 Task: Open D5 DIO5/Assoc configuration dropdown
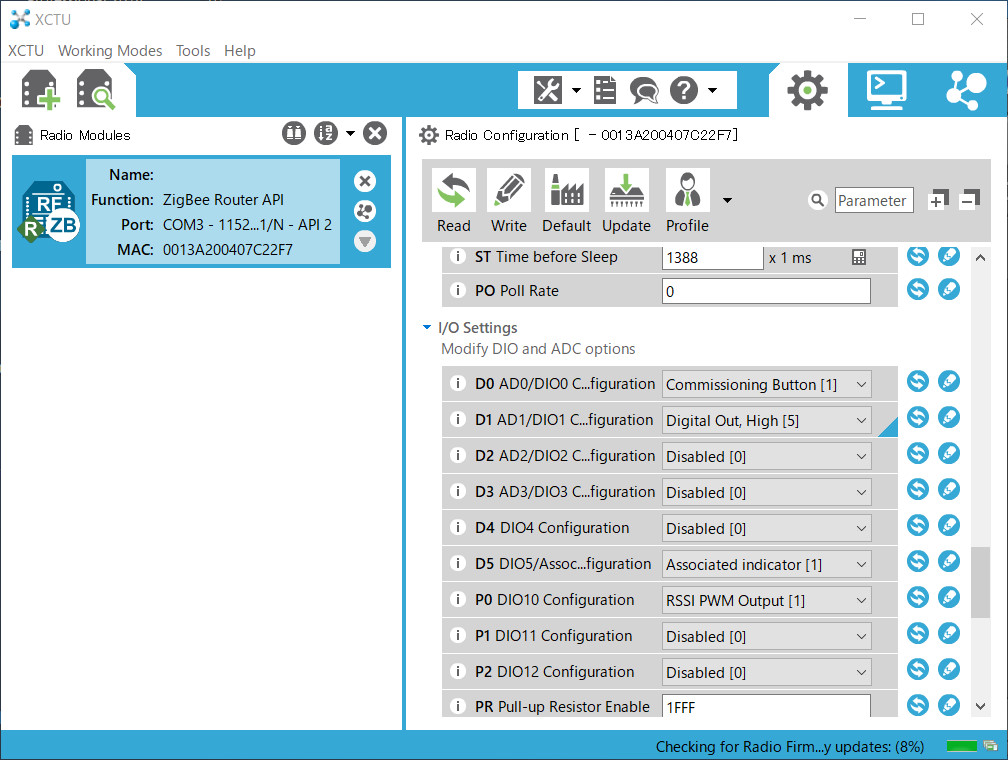point(767,565)
